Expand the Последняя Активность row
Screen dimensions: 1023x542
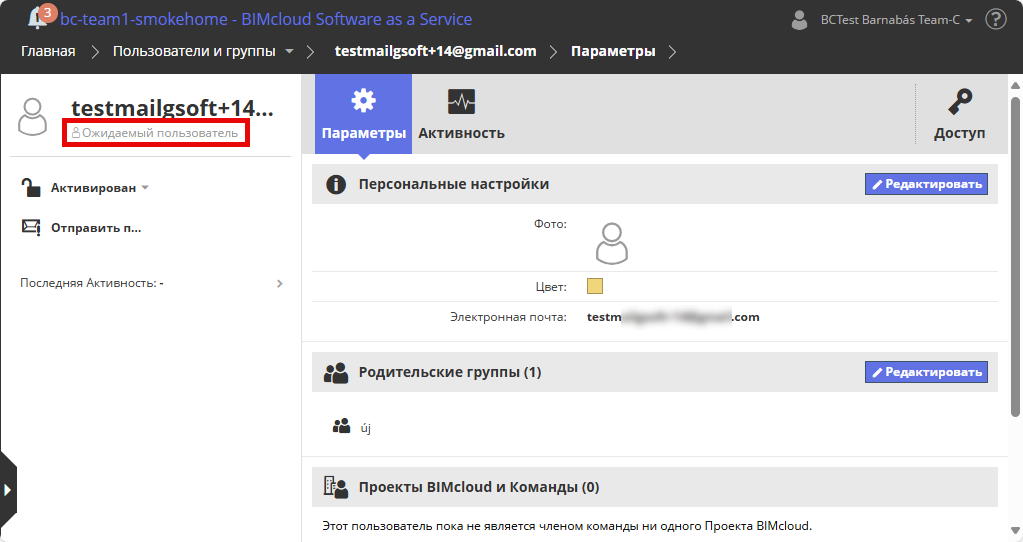pos(280,283)
